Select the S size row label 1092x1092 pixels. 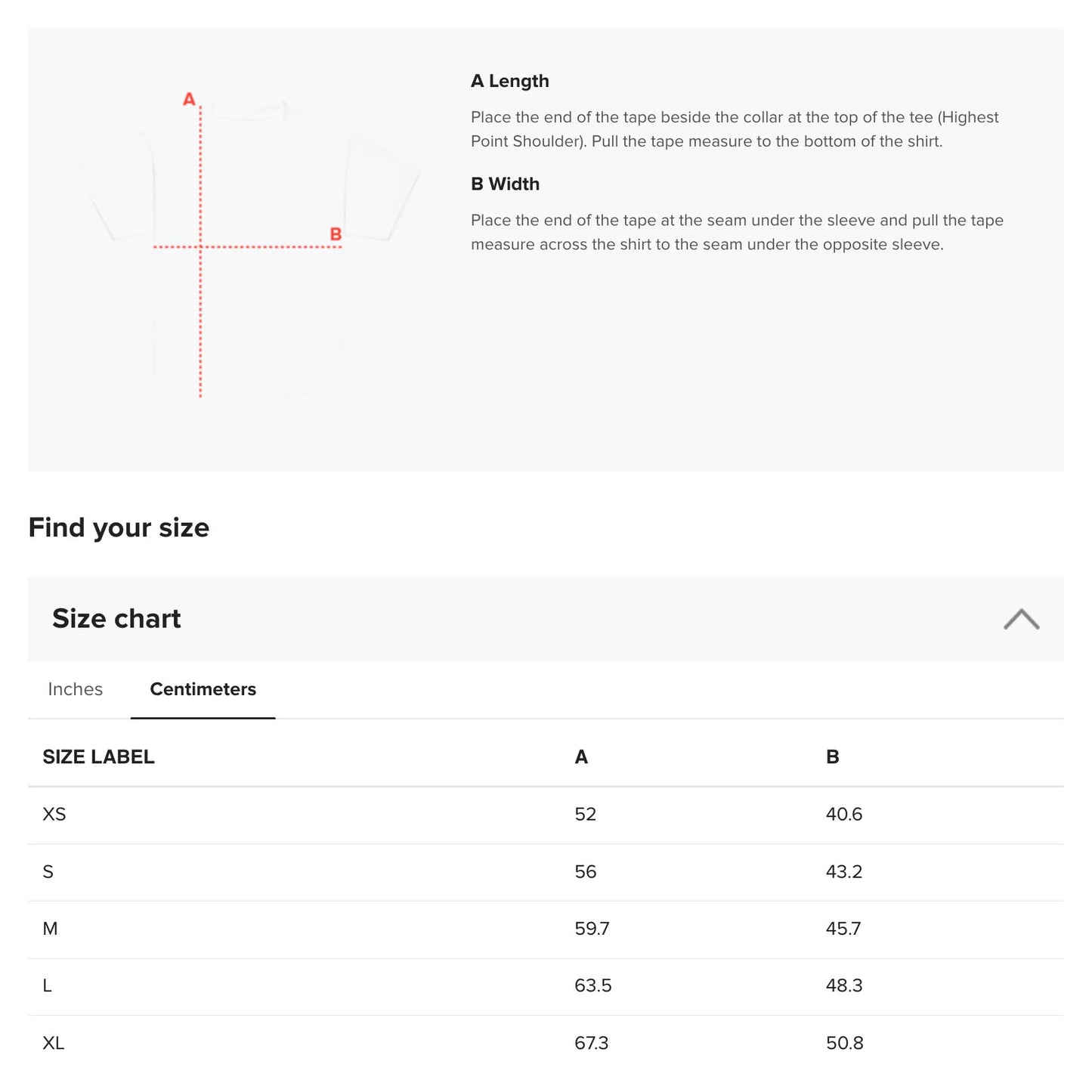48,872
